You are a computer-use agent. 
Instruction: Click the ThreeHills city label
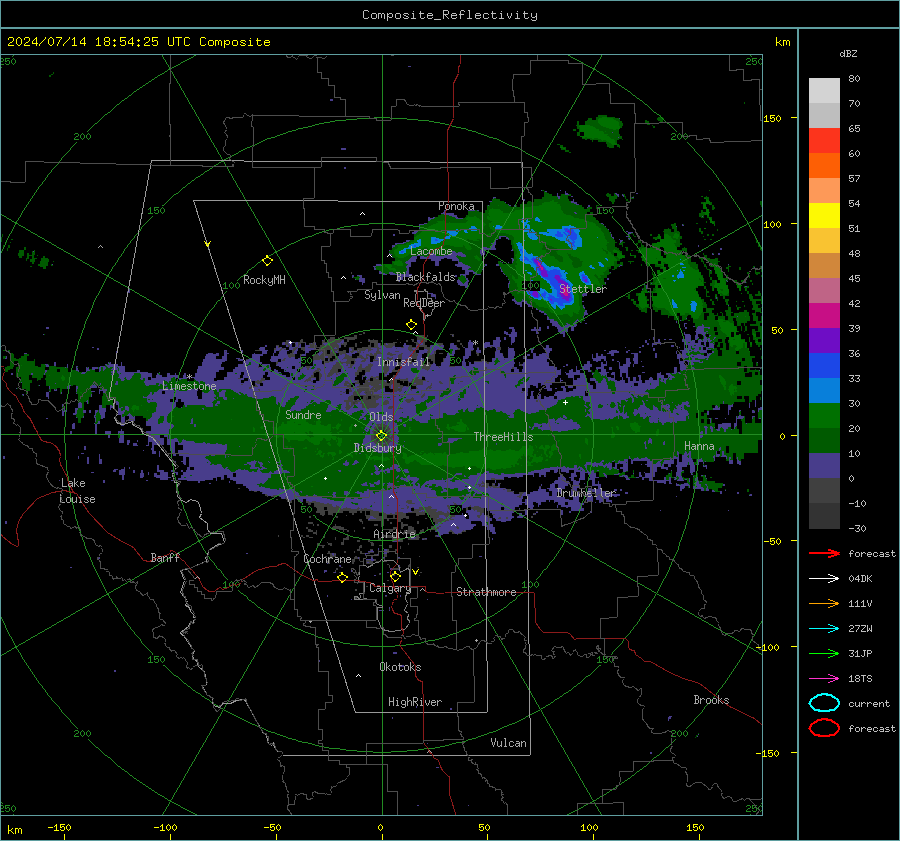pos(503,437)
